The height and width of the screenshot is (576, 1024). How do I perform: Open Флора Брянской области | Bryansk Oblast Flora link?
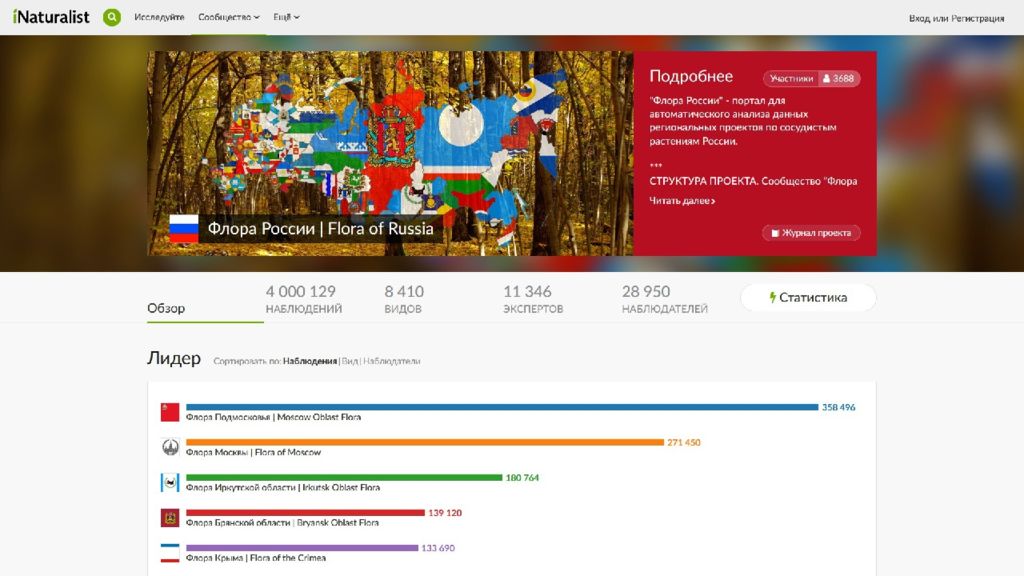tap(282, 522)
